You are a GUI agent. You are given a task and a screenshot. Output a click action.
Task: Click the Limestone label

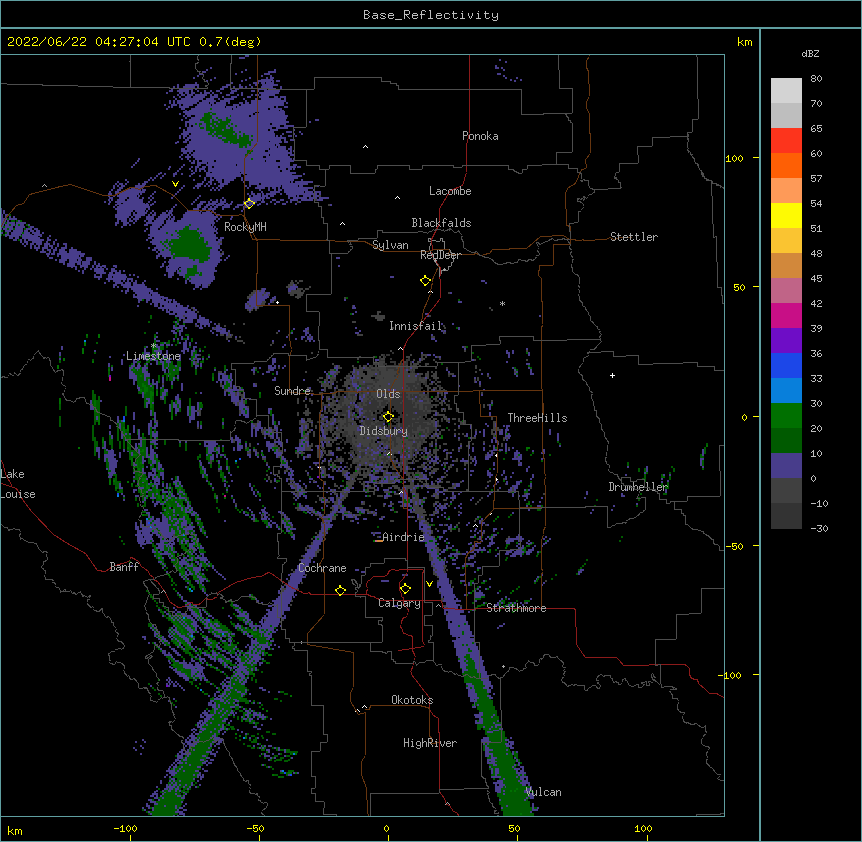(153, 356)
